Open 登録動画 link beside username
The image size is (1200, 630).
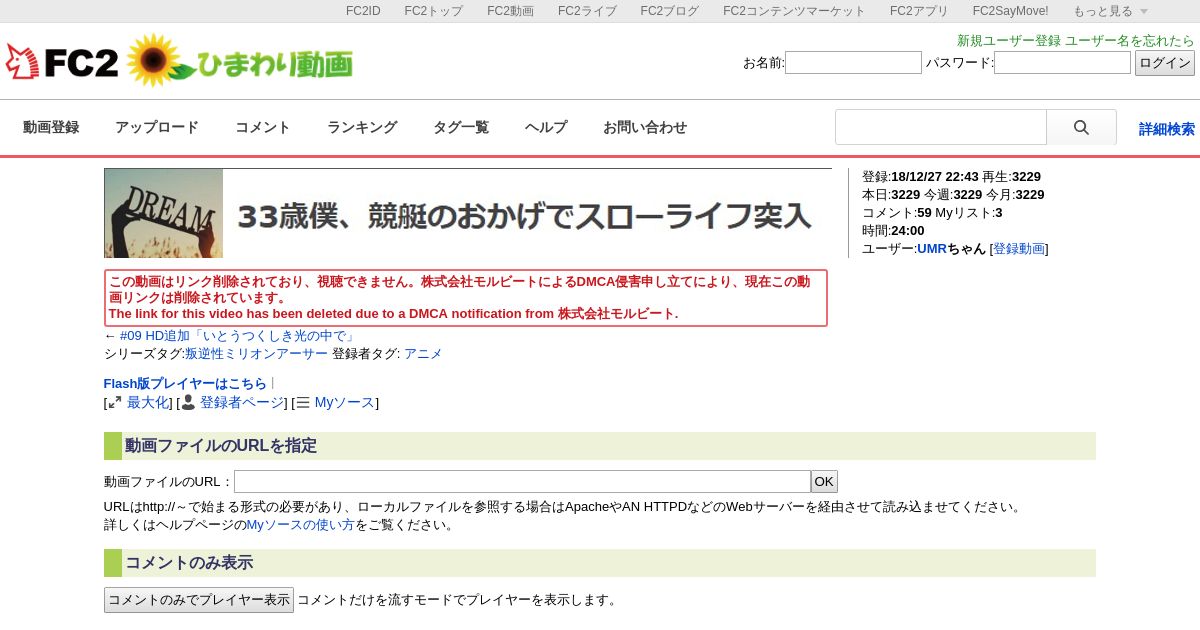pyautogui.click(x=1019, y=248)
